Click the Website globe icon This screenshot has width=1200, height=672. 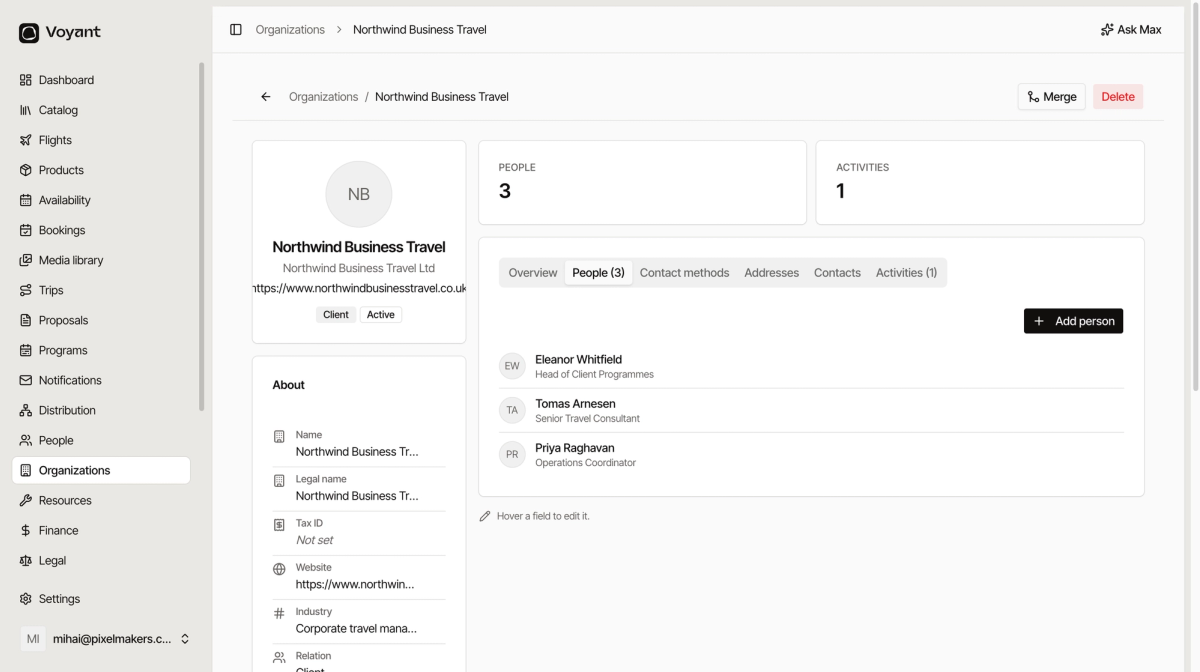tap(279, 569)
